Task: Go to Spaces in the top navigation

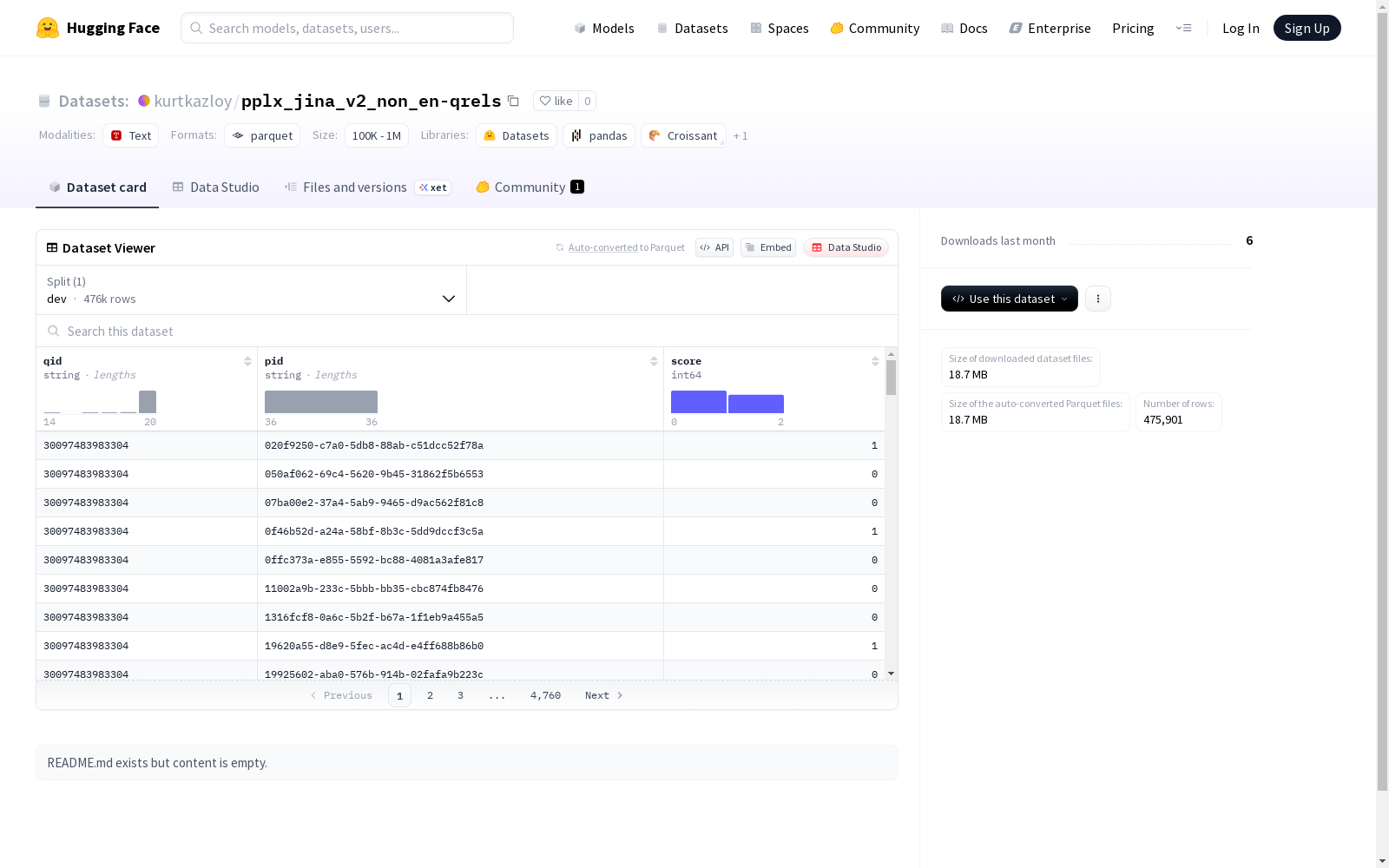Action: tap(780, 28)
